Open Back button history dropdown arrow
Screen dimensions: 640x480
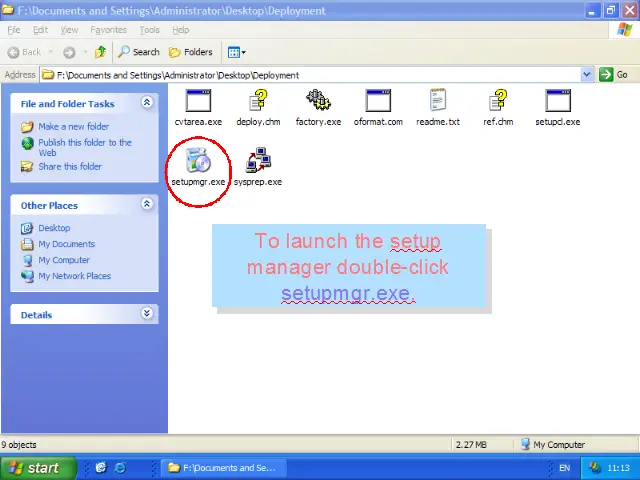(51, 52)
